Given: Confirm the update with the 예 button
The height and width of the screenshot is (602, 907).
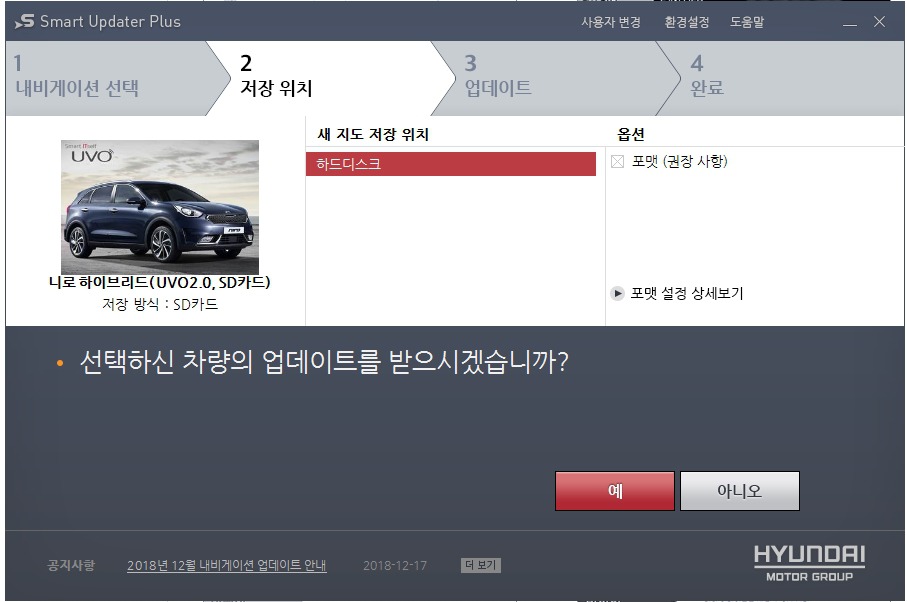Looking at the screenshot, I should point(615,491).
